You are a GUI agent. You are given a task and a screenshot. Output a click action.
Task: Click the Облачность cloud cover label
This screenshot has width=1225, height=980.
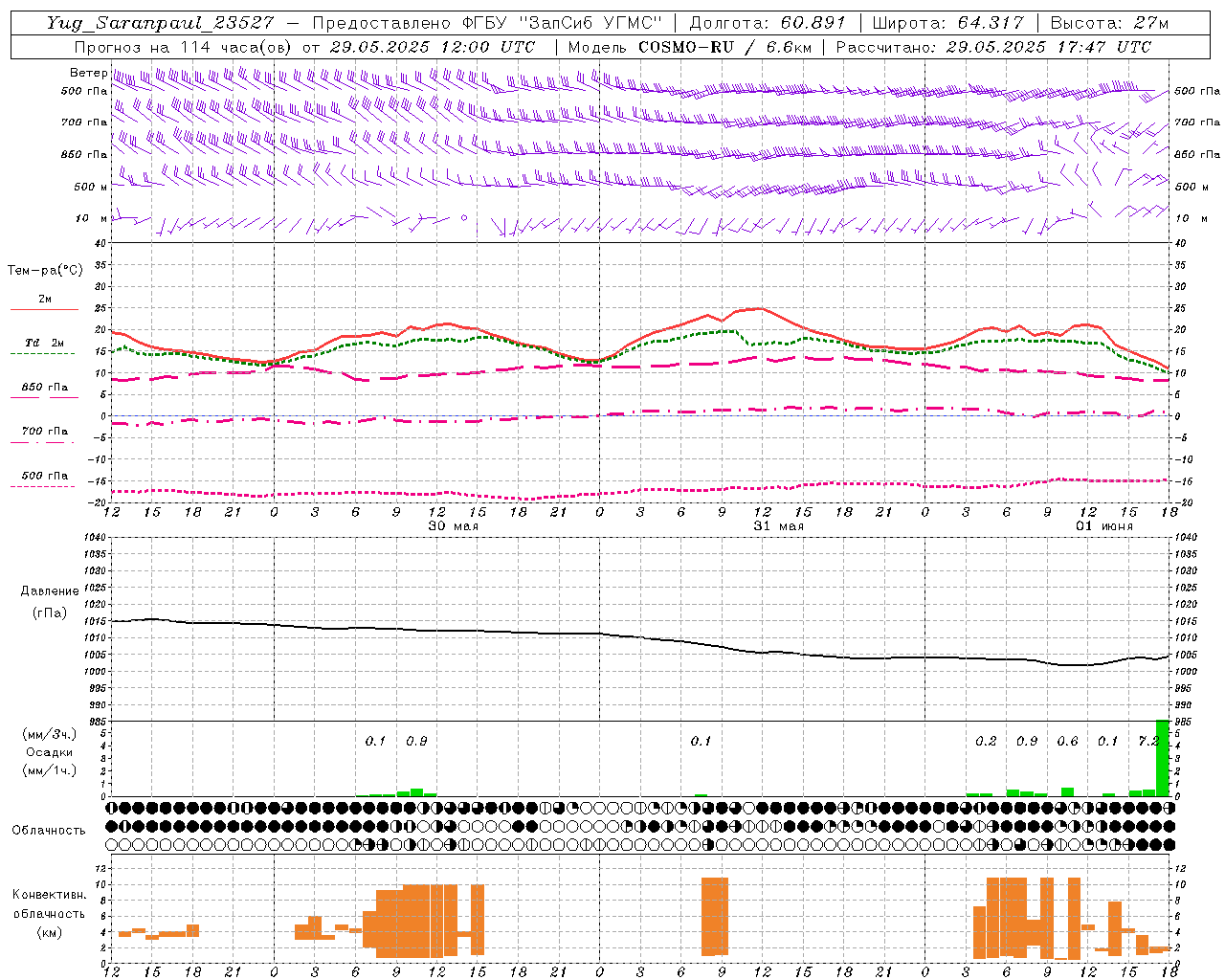(x=49, y=830)
